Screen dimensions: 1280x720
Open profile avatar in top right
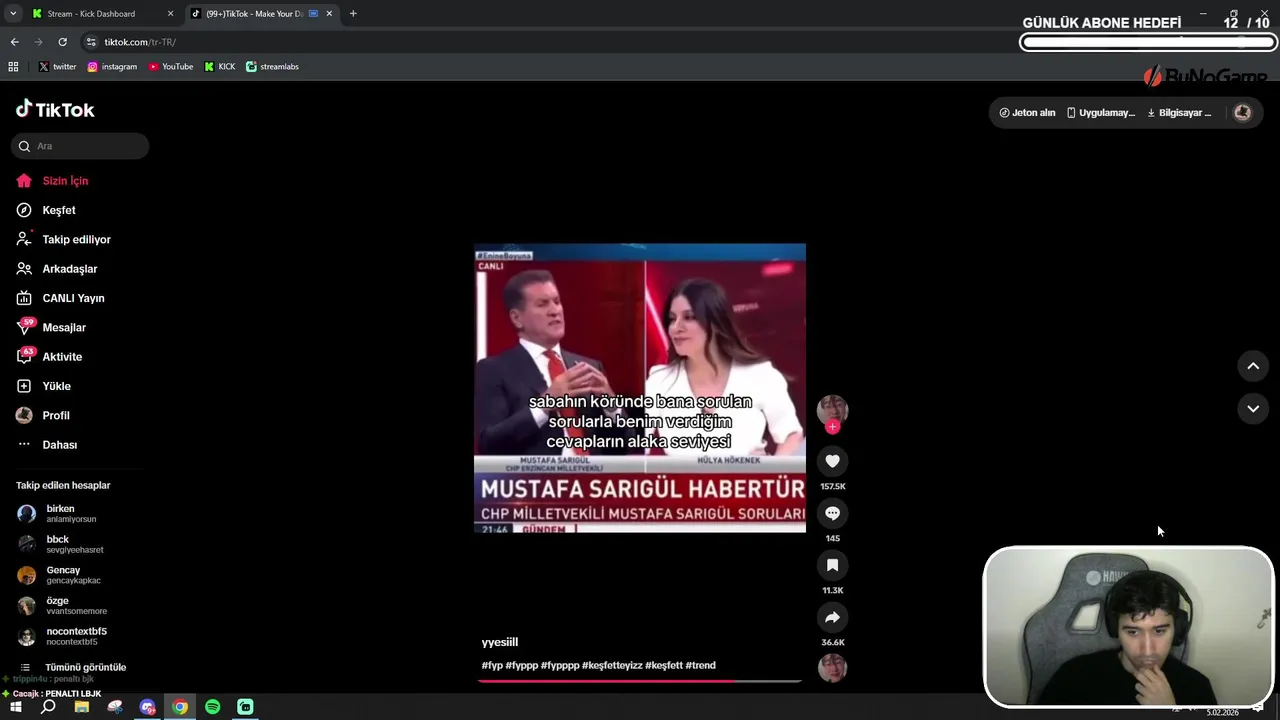pyautogui.click(x=1243, y=113)
